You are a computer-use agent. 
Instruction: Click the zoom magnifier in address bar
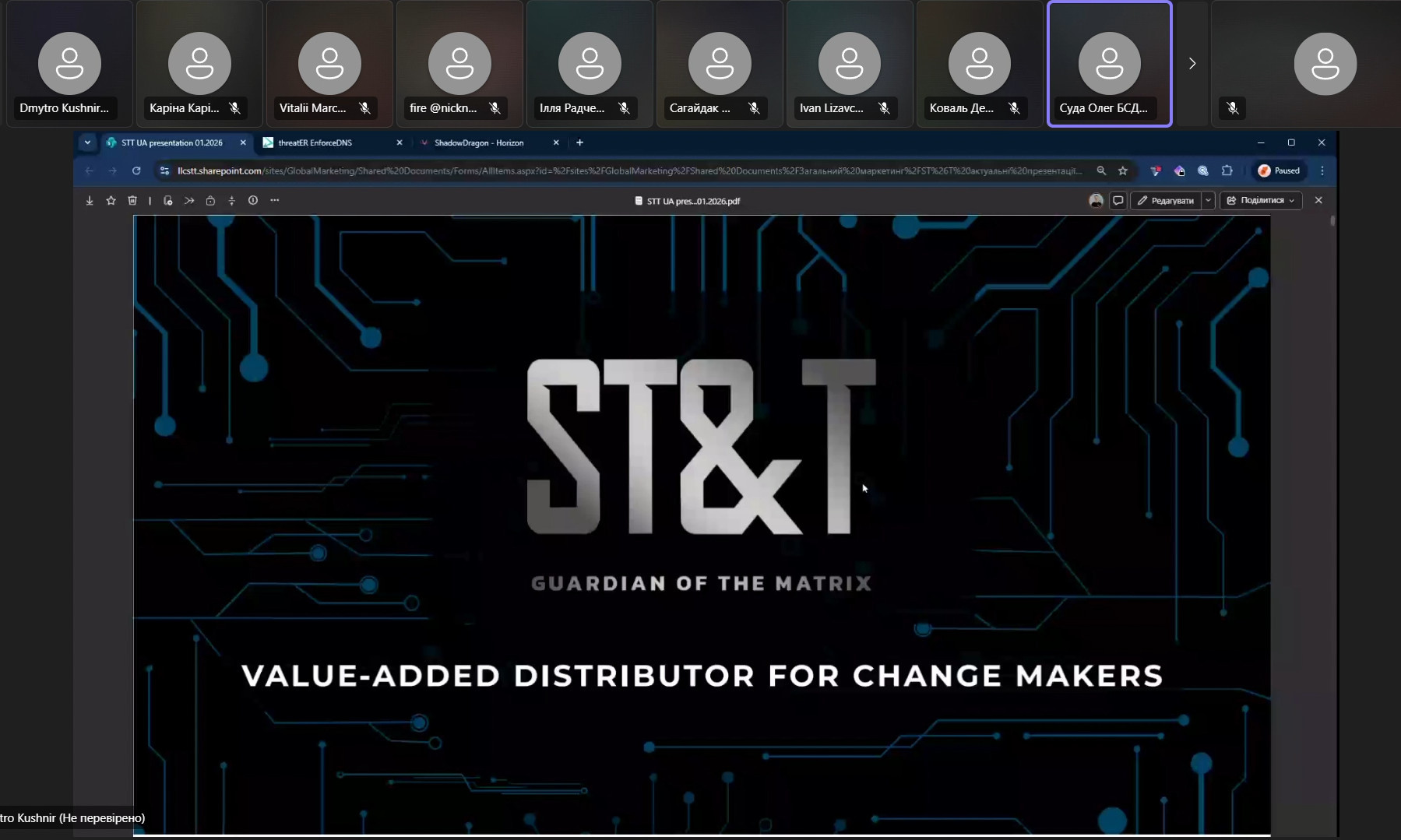[x=1101, y=171]
